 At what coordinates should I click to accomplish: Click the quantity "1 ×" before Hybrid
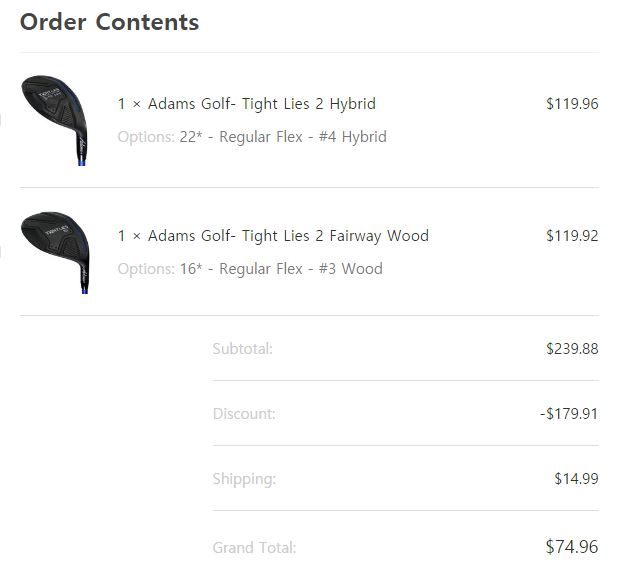coord(130,104)
